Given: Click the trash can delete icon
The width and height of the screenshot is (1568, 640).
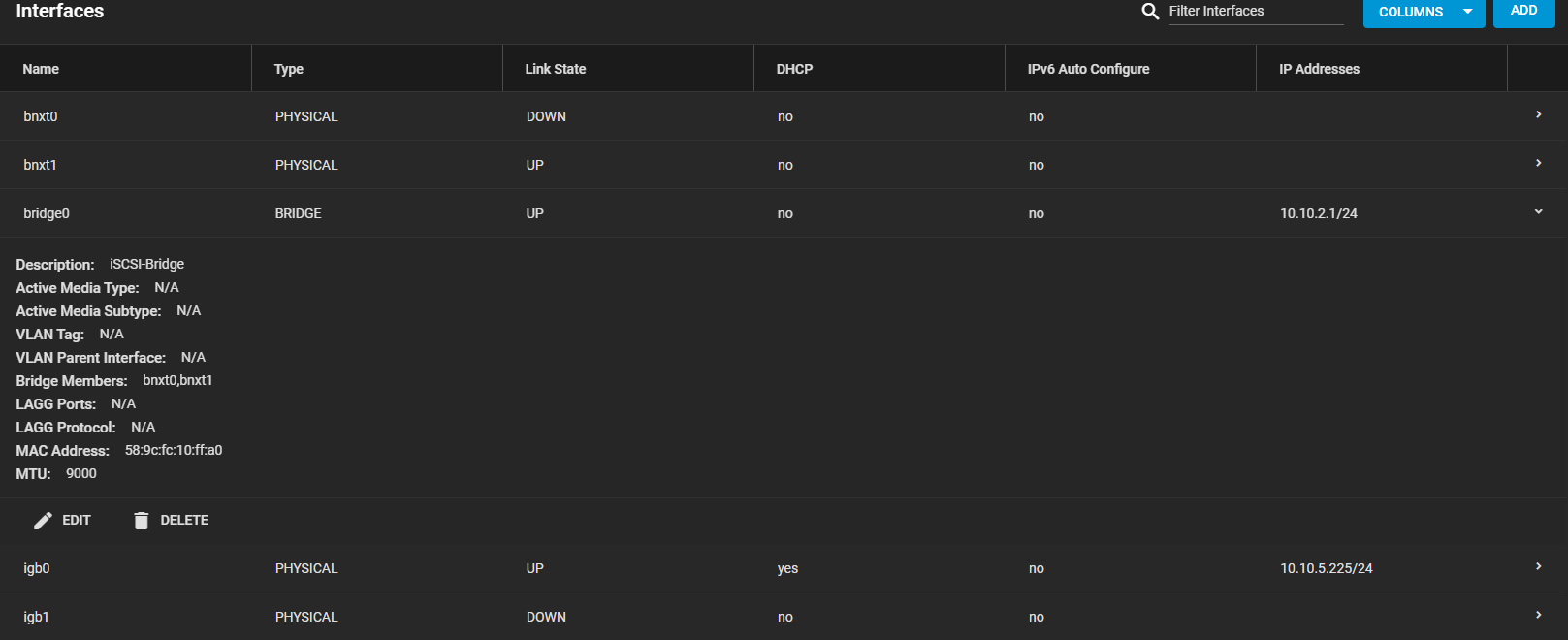Looking at the screenshot, I should (141, 521).
